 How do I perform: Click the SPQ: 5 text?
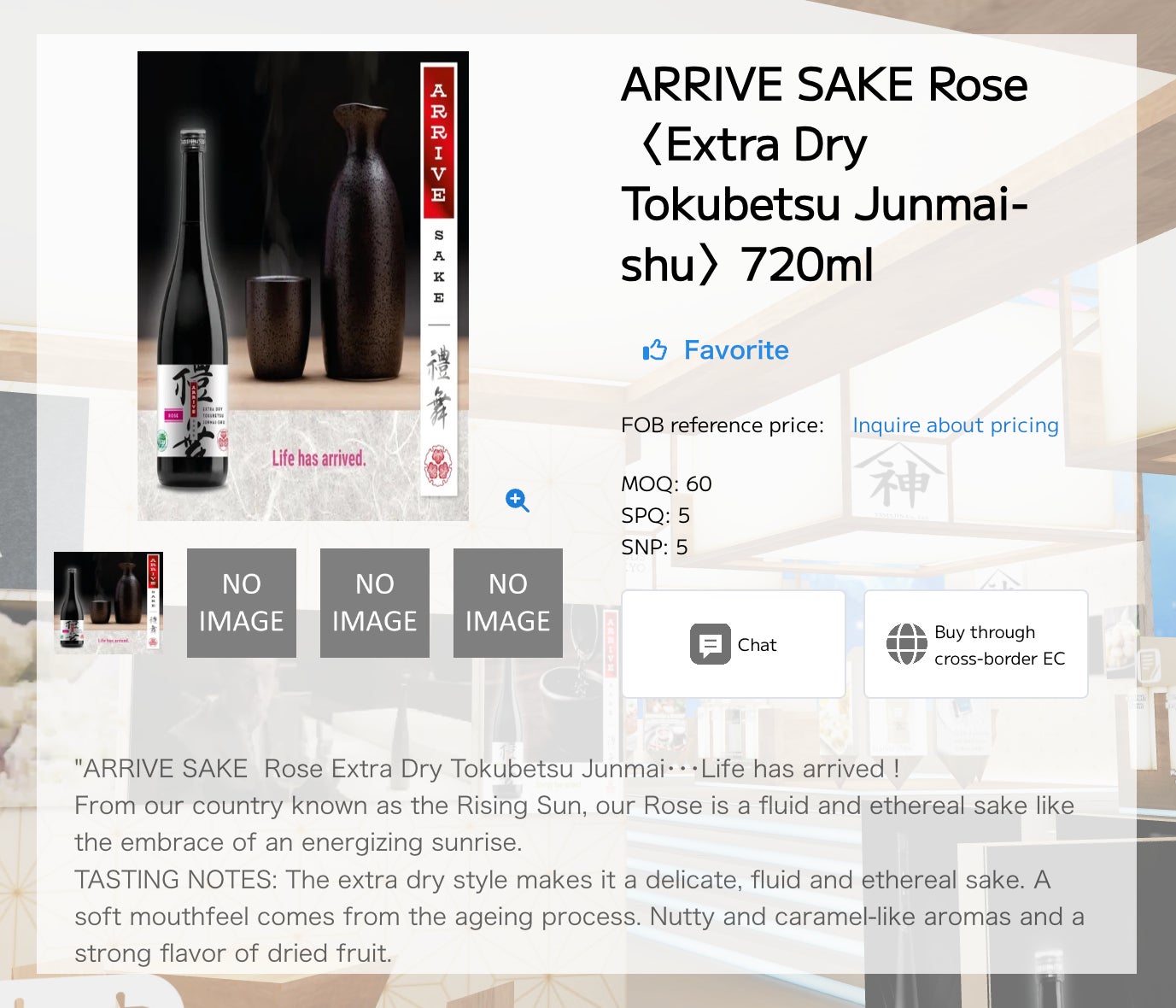coord(655,516)
